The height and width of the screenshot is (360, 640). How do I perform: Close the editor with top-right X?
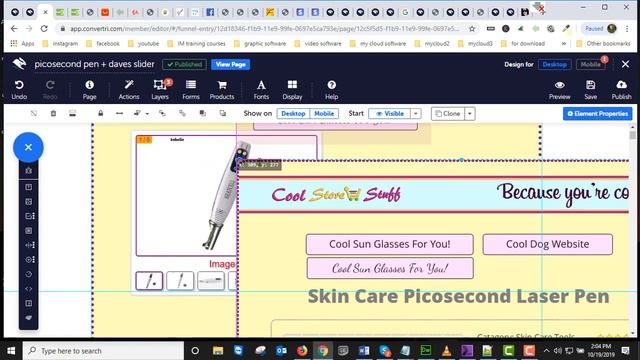point(625,64)
